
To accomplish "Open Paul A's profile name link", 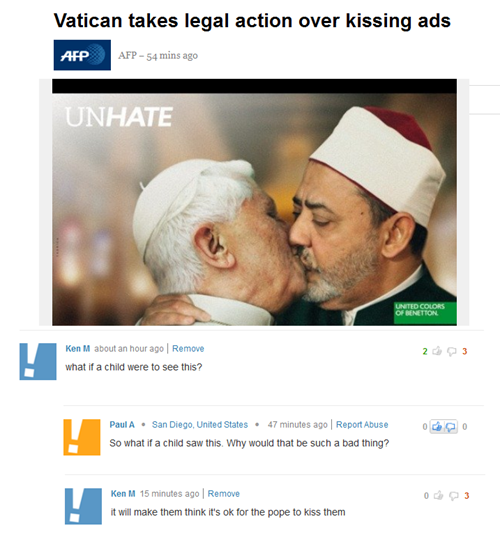I will pyautogui.click(x=122, y=424).
